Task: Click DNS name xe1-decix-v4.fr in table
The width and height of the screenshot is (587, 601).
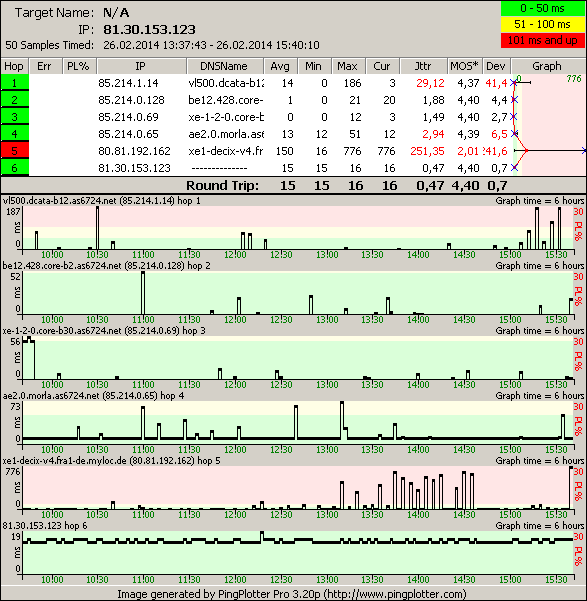Action: (226, 151)
